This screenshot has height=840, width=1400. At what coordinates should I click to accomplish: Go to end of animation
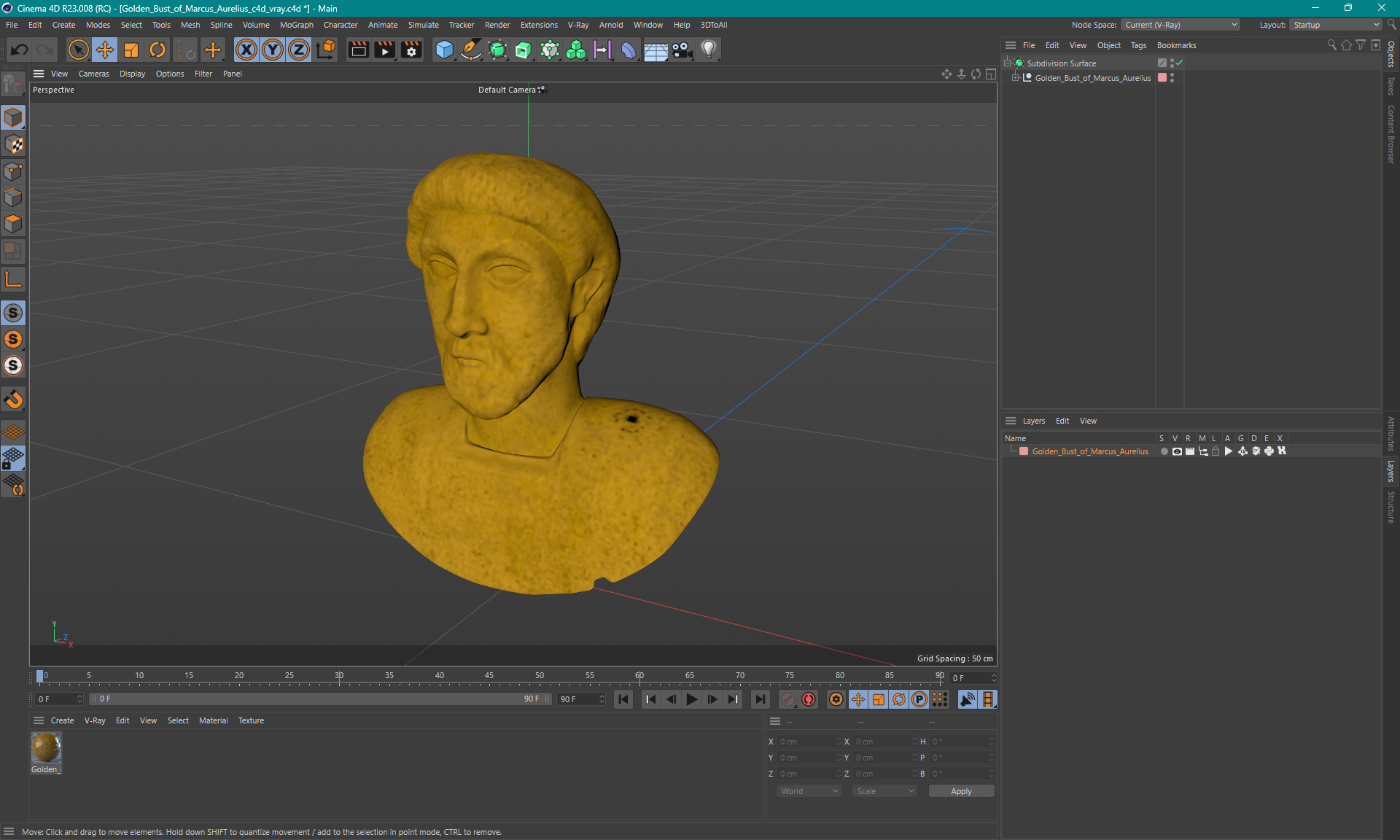(760, 699)
